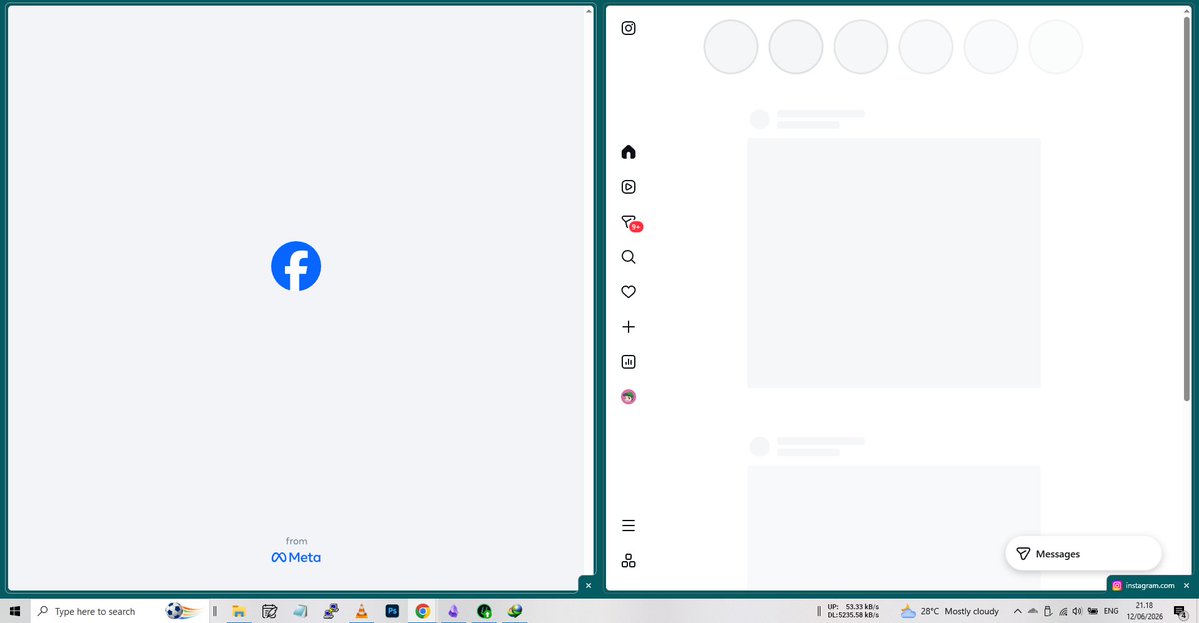The height and width of the screenshot is (623, 1199).
Task: Click the Instagram logo in the sidebar
Action: (x=629, y=28)
